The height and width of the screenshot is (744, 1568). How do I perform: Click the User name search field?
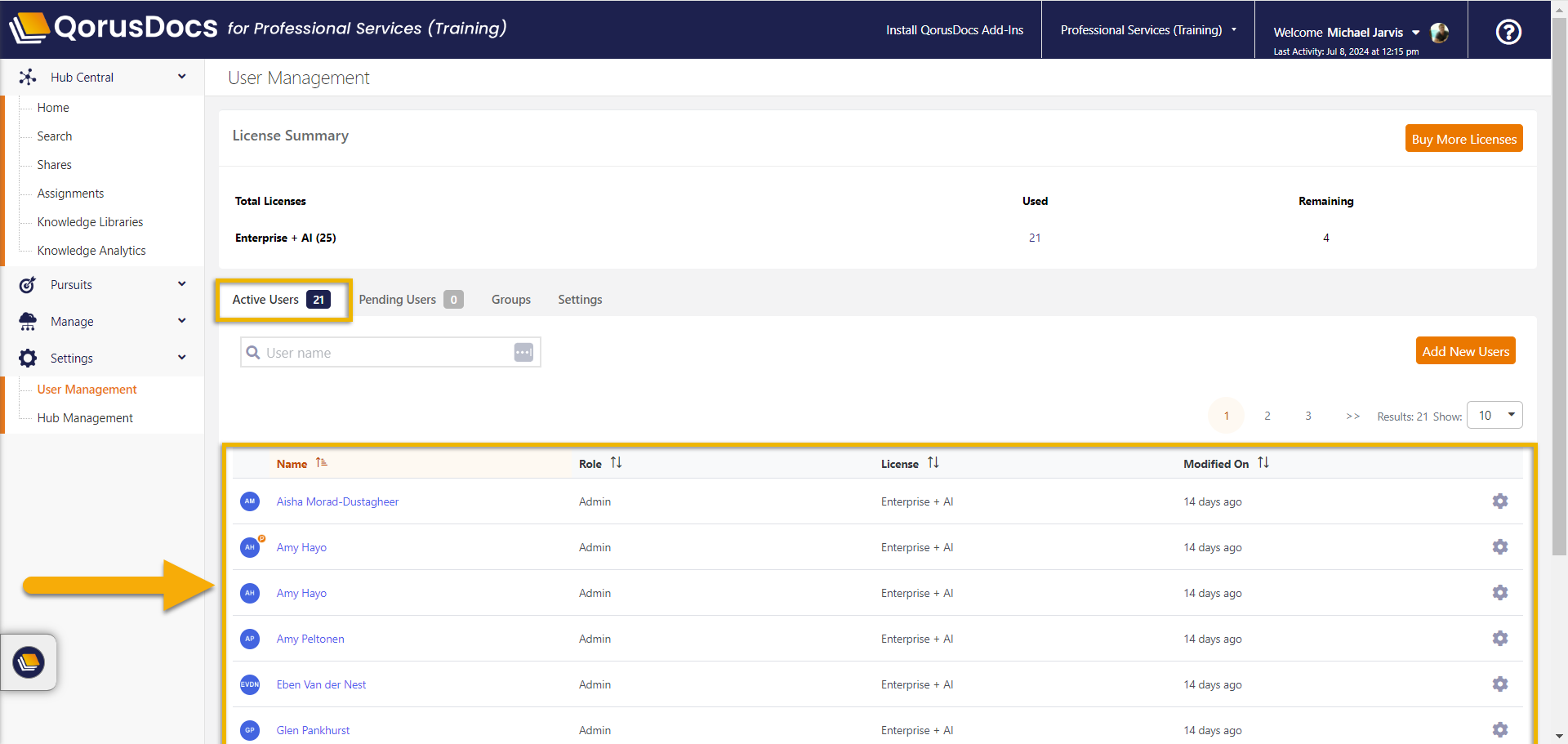tap(390, 352)
